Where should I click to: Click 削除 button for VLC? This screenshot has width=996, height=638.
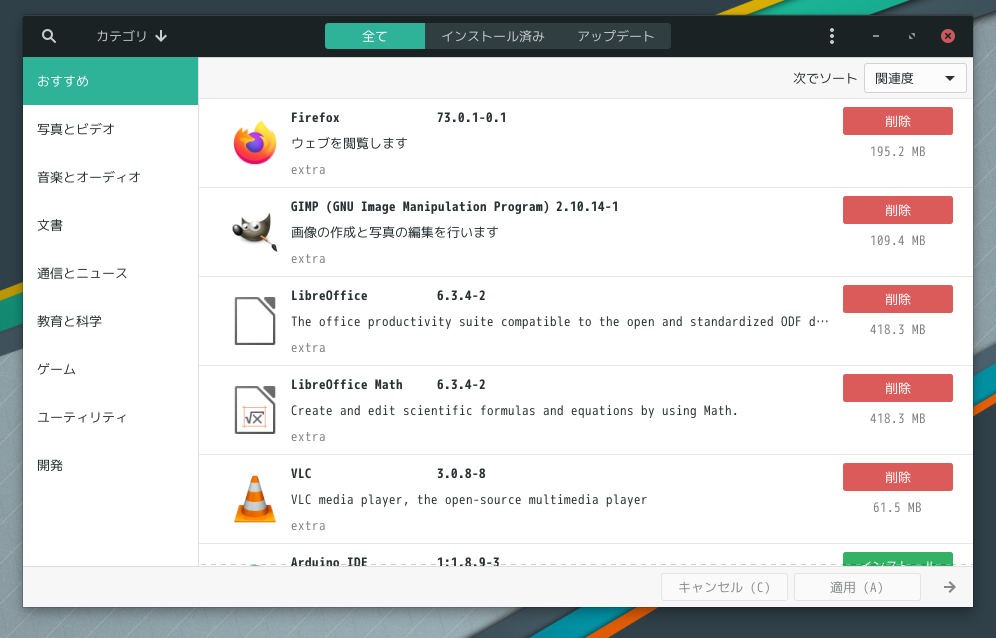[898, 477]
